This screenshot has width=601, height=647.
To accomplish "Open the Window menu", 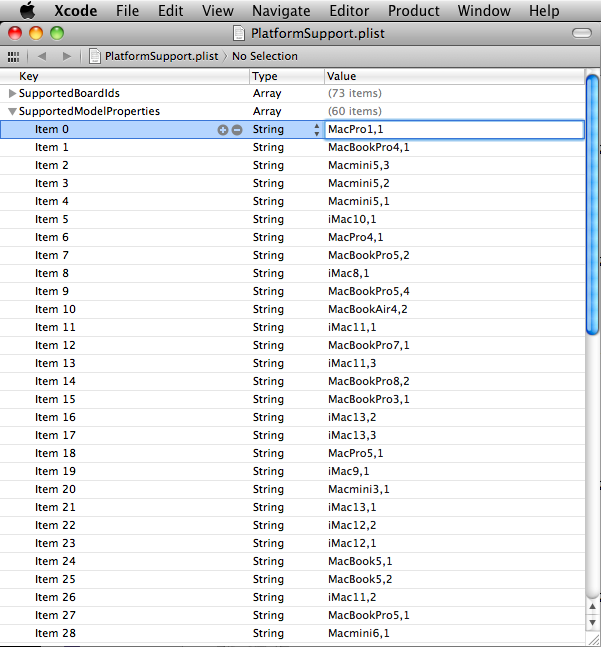I will click(x=484, y=11).
